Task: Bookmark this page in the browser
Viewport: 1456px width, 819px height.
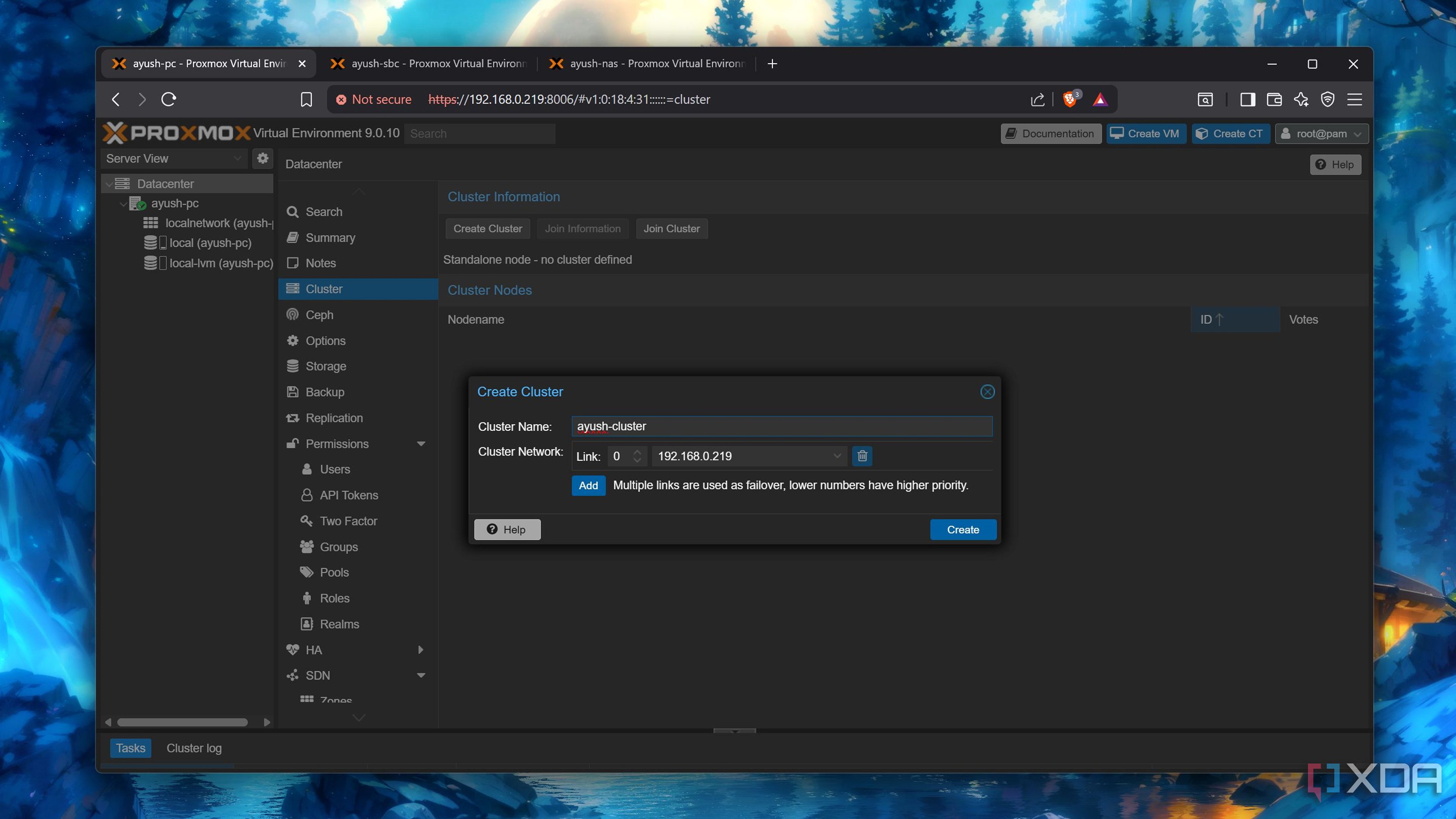Action: click(306, 99)
